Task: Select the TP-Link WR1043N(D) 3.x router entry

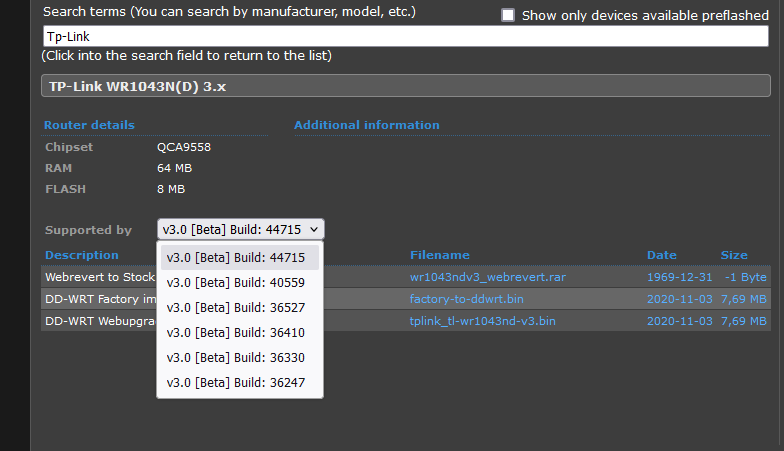Action: click(406, 86)
